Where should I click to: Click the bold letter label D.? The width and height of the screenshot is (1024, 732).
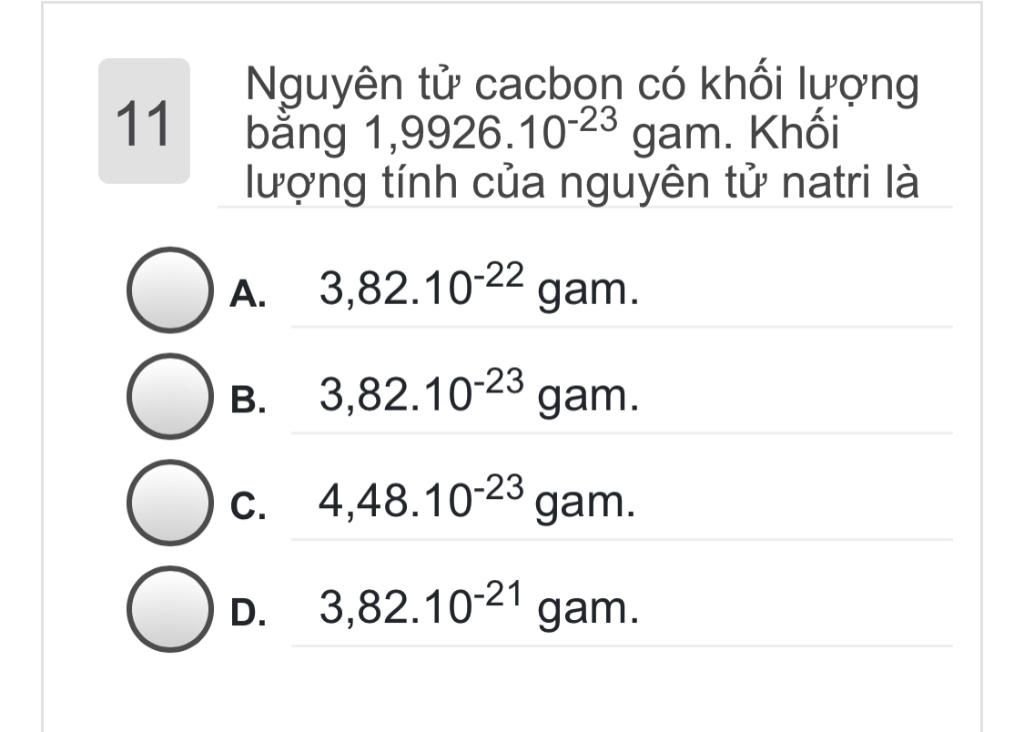coord(248,613)
